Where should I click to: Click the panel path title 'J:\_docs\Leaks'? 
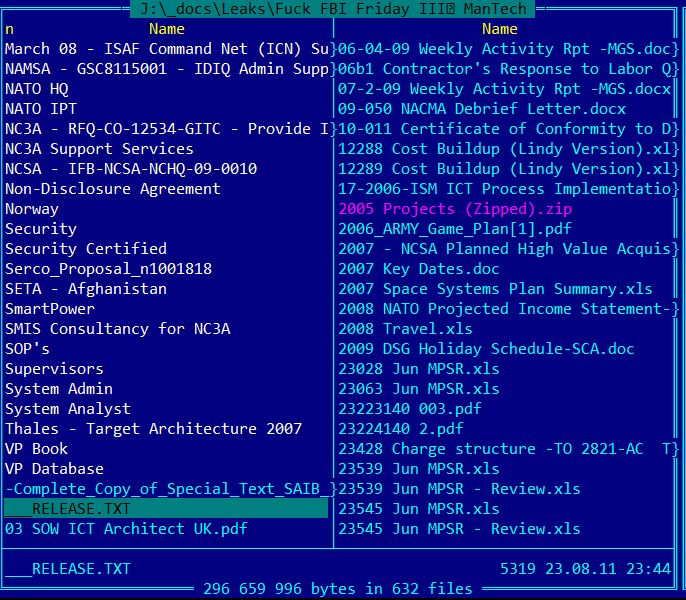(x=334, y=8)
